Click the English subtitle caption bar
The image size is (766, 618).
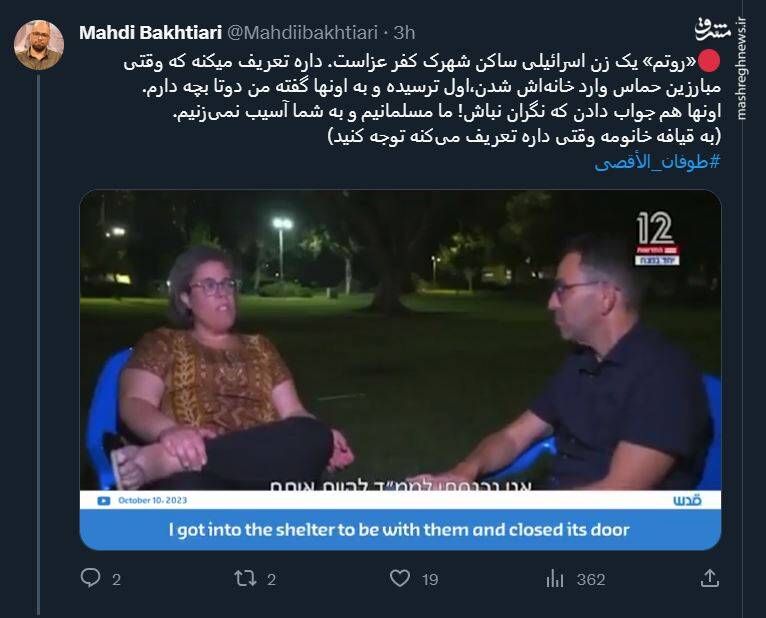click(x=400, y=530)
